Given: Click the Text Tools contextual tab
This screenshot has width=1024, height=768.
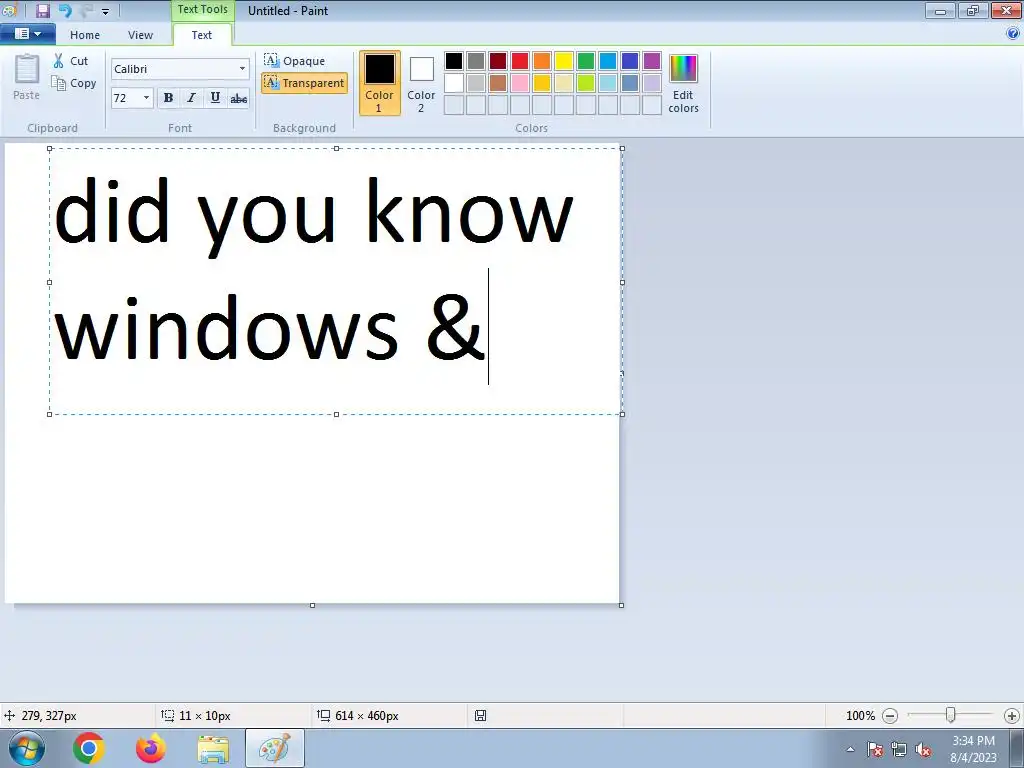Looking at the screenshot, I should pos(202,10).
